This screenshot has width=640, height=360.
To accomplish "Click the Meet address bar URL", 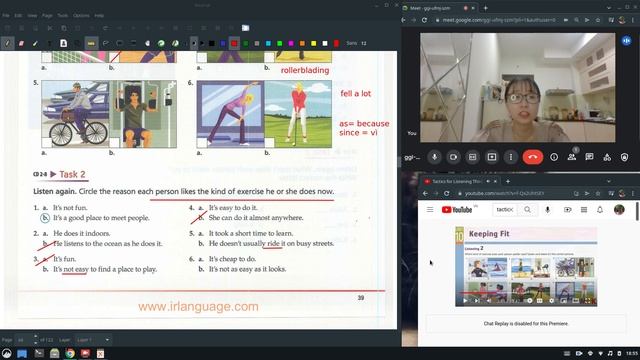I will [x=499, y=20].
